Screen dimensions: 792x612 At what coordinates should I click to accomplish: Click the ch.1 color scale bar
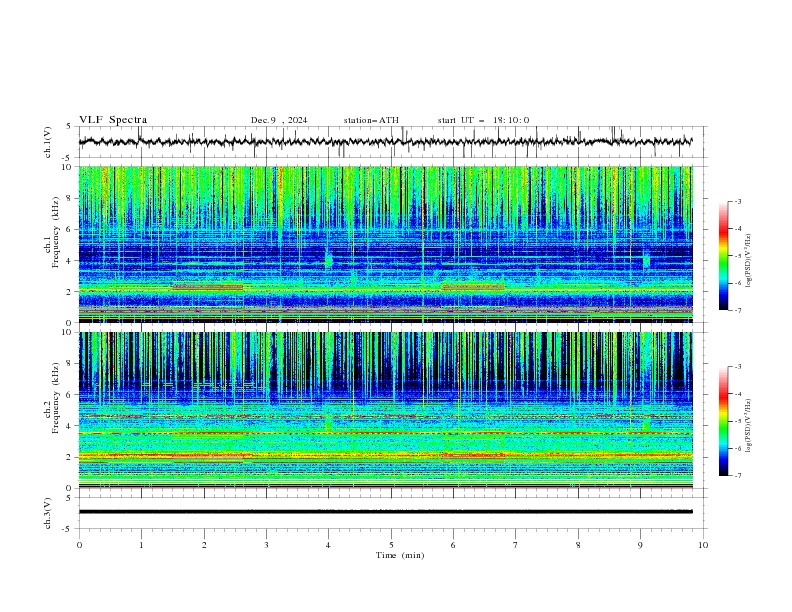[724, 256]
